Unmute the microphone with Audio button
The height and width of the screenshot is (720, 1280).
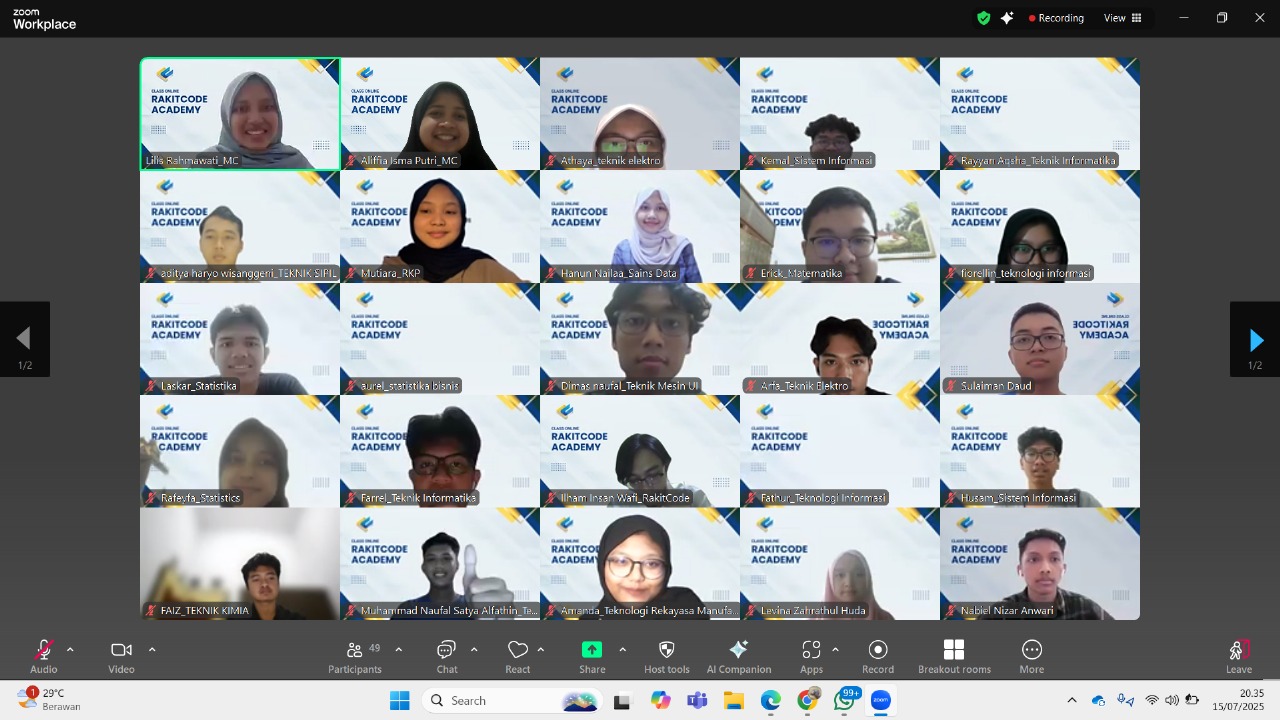pyautogui.click(x=43, y=657)
